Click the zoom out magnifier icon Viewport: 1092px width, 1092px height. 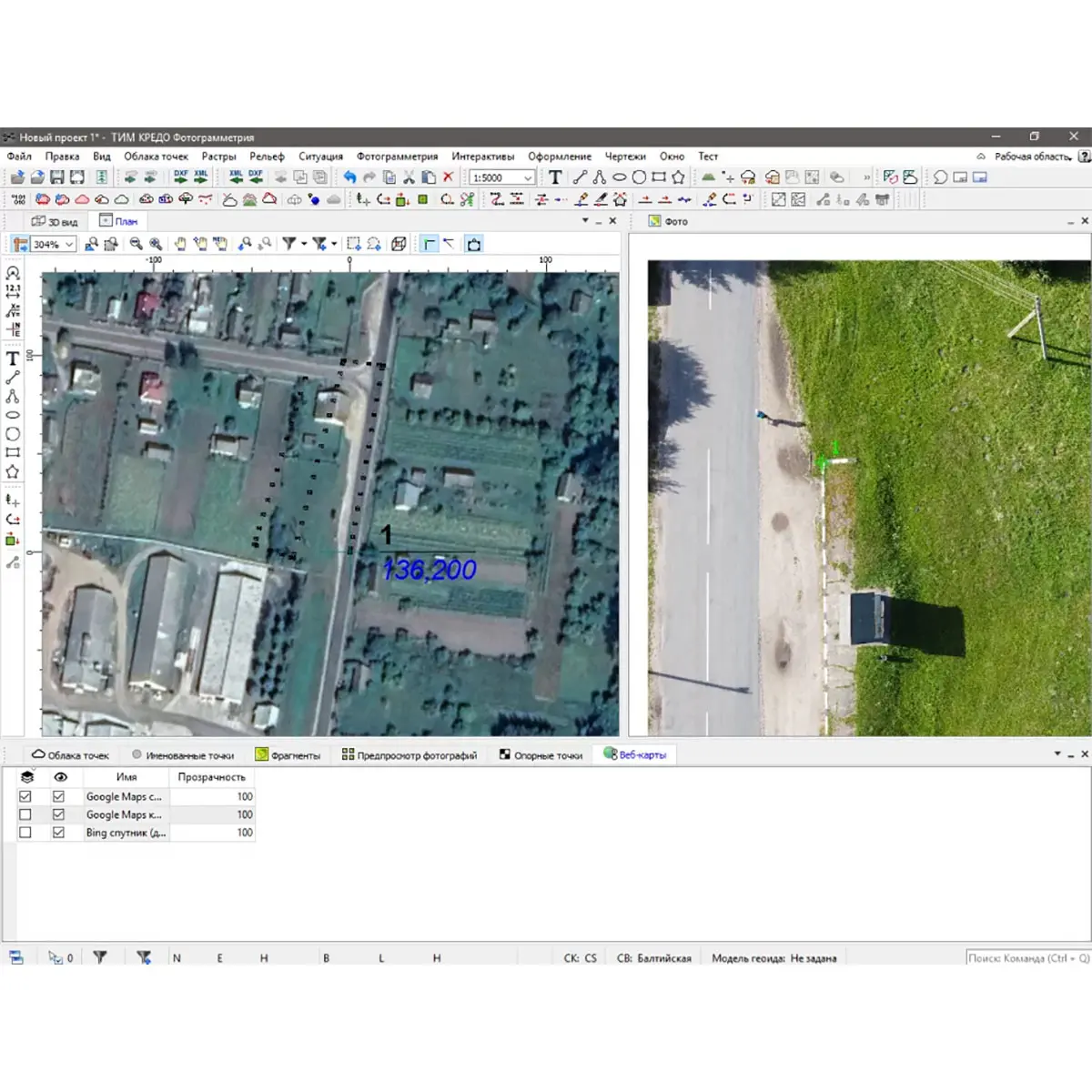tap(136, 244)
